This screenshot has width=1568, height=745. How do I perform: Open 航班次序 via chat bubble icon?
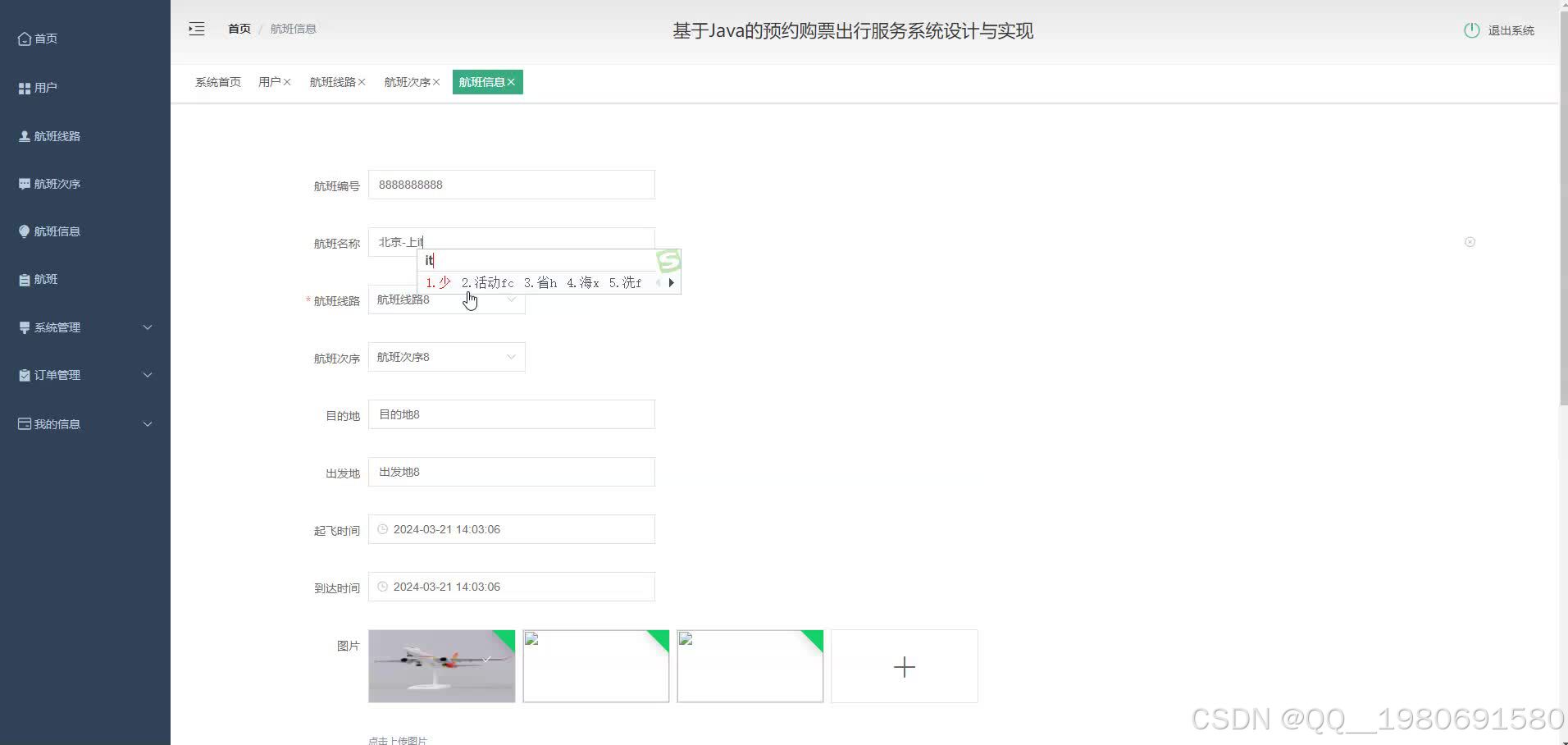24,183
